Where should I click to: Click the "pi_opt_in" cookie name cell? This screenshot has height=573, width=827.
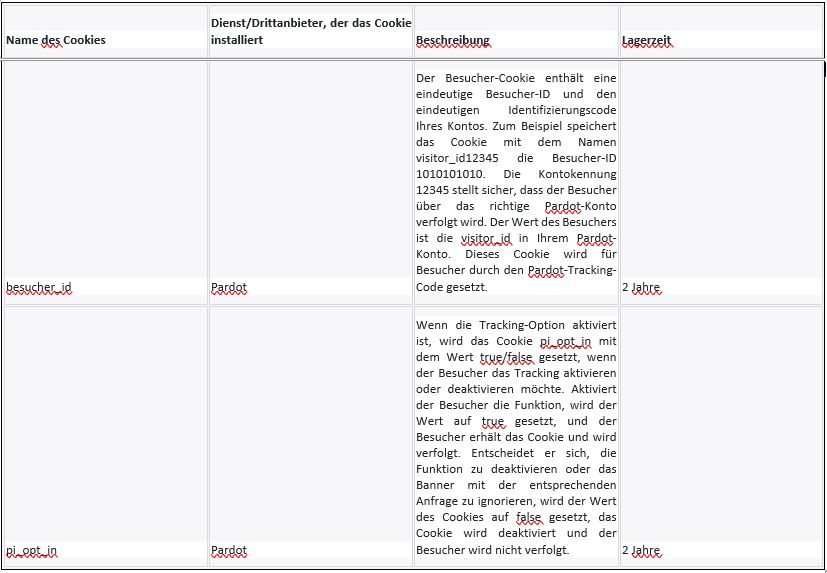pos(32,550)
